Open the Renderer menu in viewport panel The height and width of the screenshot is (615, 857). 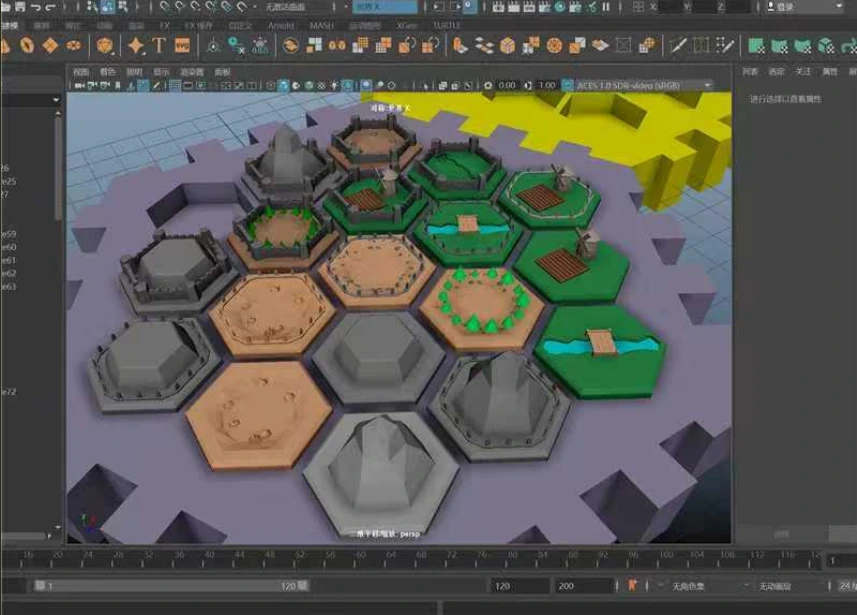[x=192, y=72]
